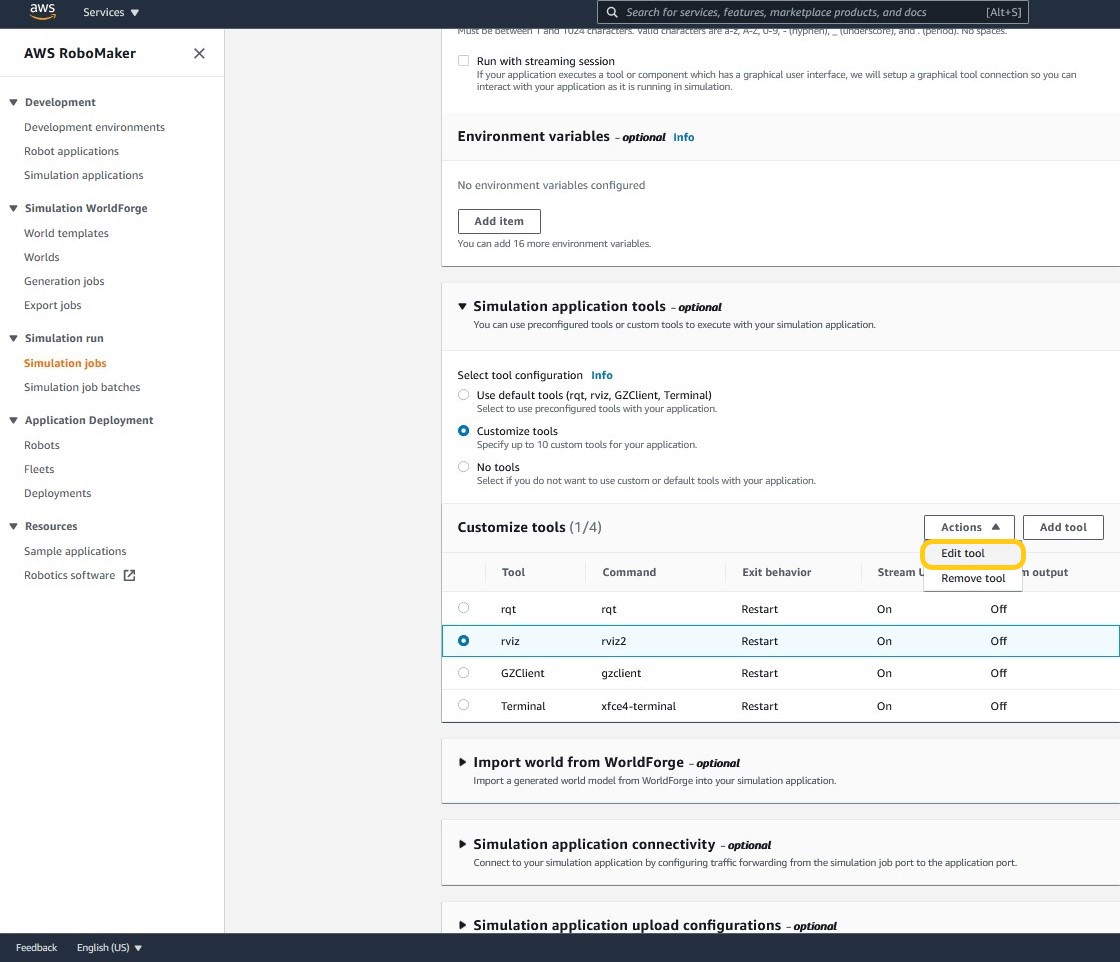Image resolution: width=1120 pixels, height=962 pixels.
Task: Click the AWS logo
Action: (x=42, y=11)
